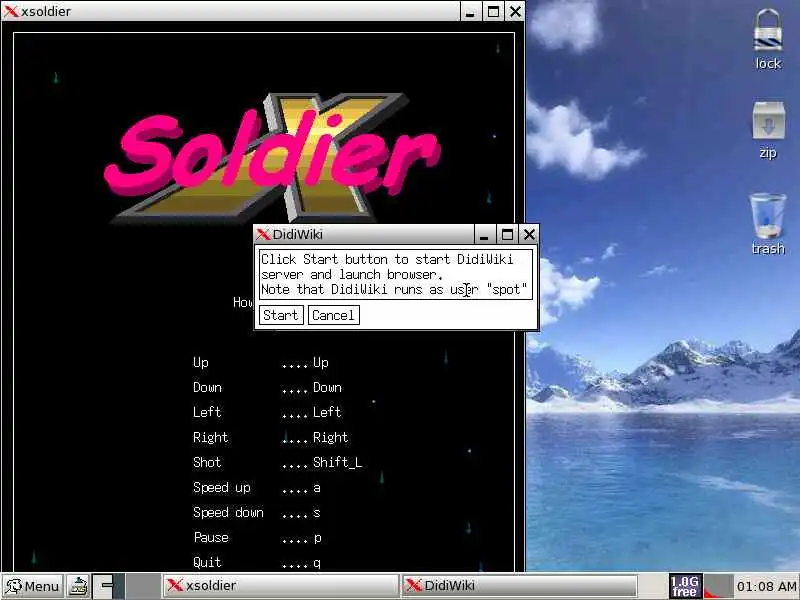Minimize the DidiWiki window
Image resolution: width=800 pixels, height=600 pixels.
coord(484,235)
